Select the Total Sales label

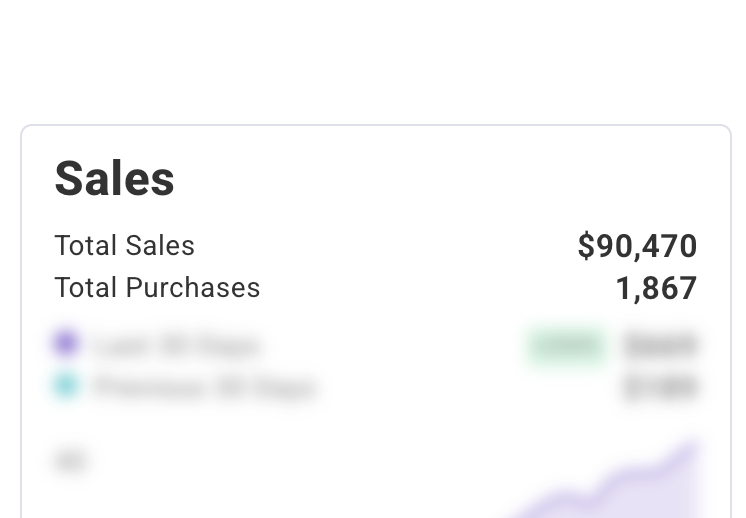point(124,246)
